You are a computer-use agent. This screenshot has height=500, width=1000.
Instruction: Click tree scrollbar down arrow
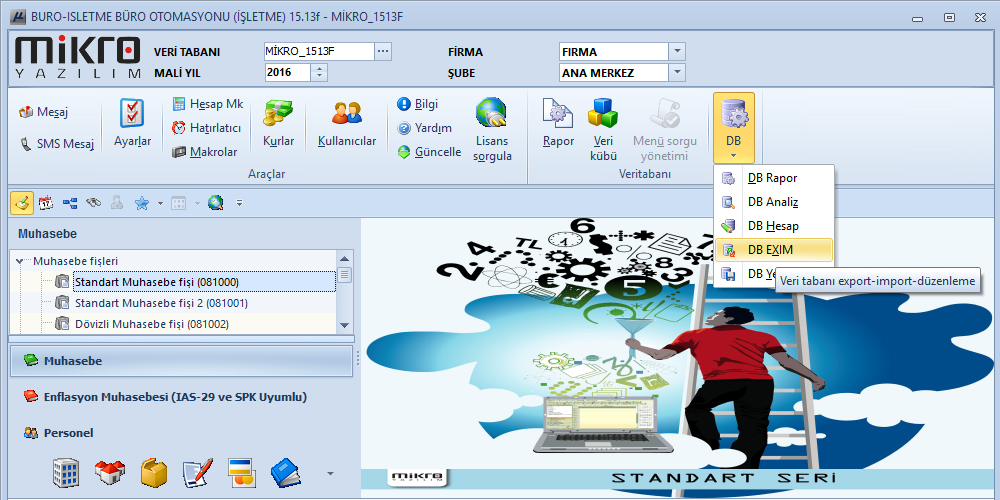(344, 325)
